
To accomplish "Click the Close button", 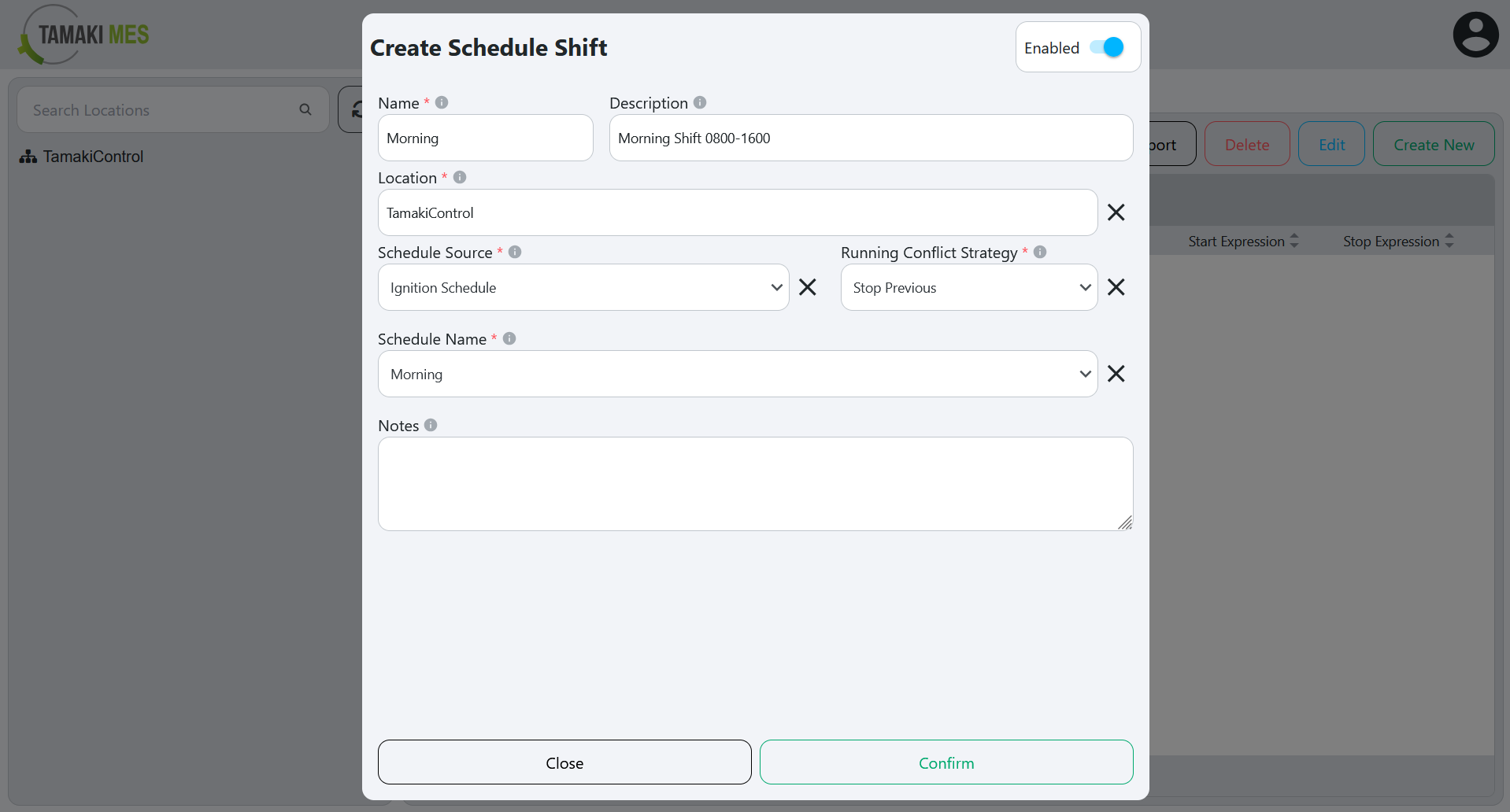I will click(x=564, y=762).
